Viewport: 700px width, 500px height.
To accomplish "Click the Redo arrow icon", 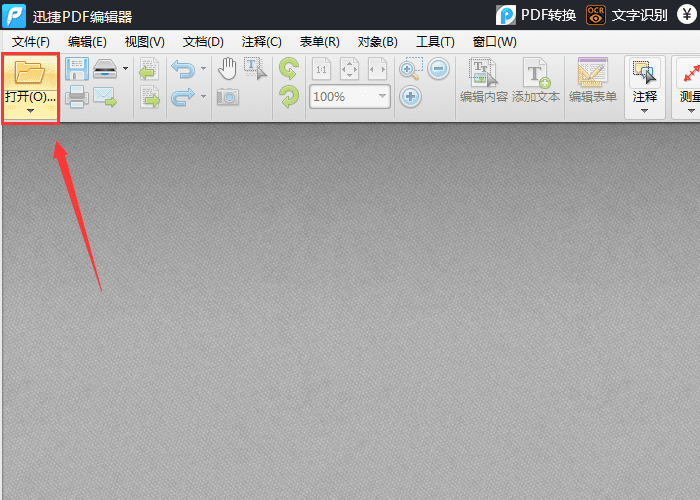I will tap(183, 97).
